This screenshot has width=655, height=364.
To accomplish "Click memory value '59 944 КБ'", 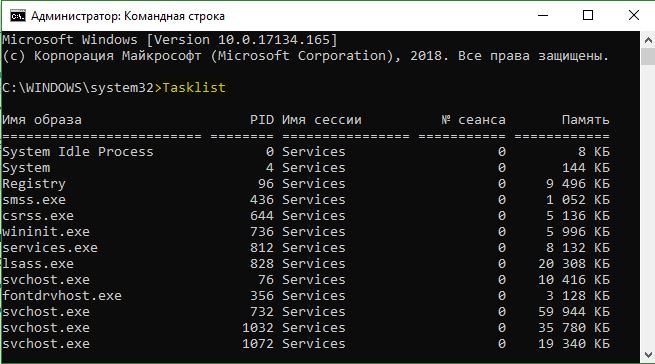I will [x=574, y=312].
